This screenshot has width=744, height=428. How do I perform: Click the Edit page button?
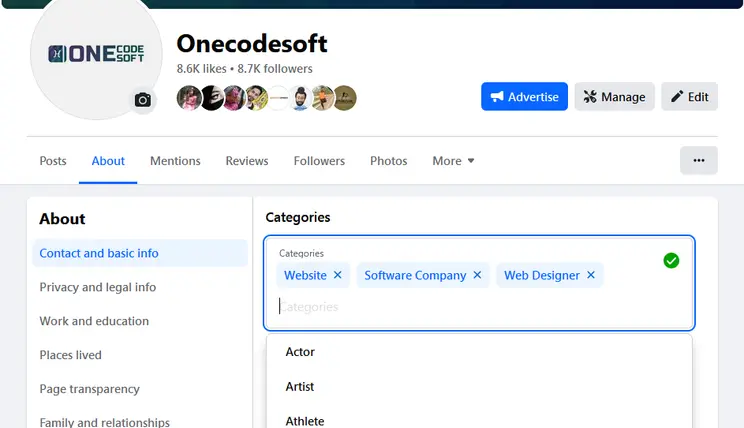(x=689, y=96)
